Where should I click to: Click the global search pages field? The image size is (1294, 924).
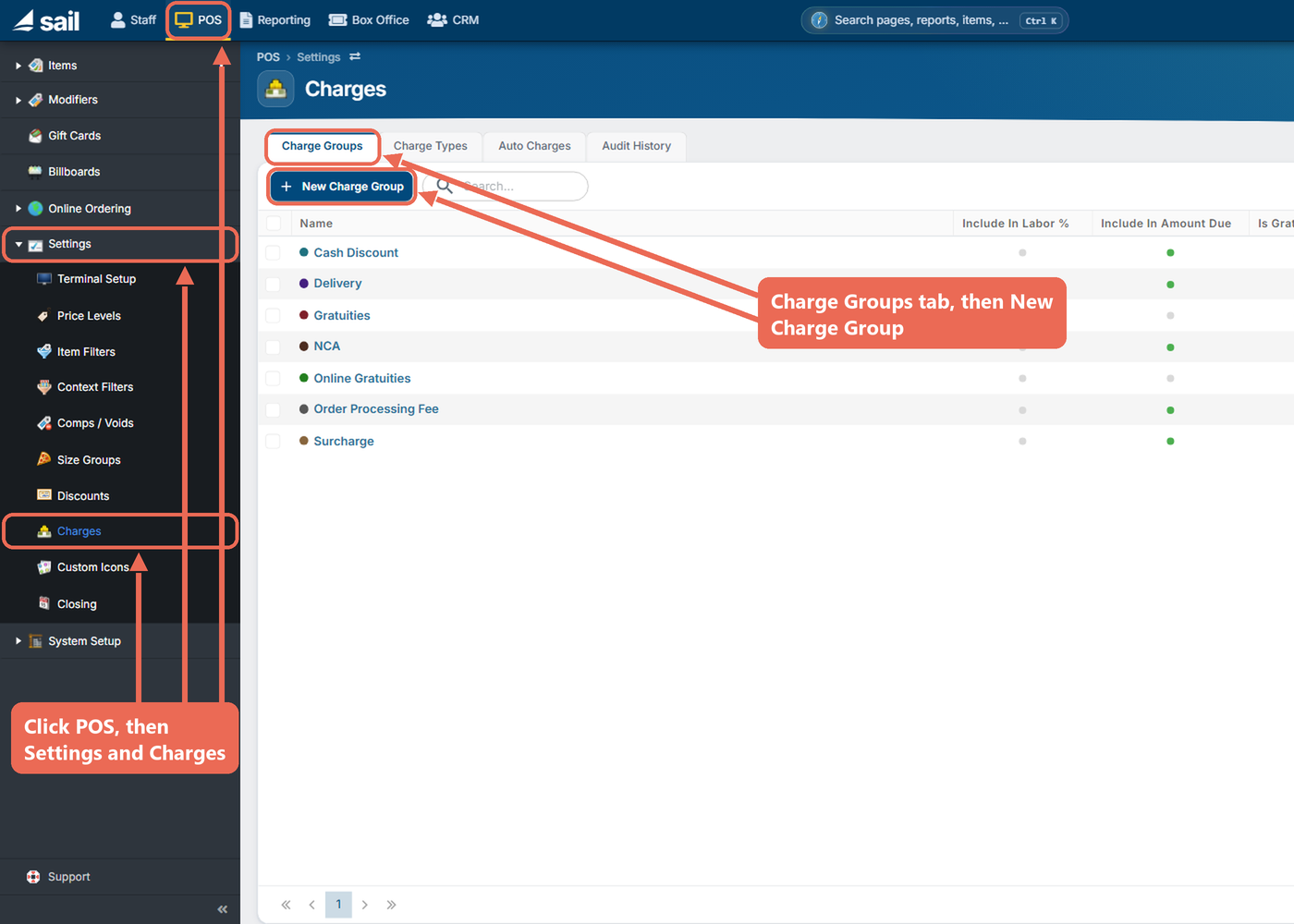coord(934,20)
